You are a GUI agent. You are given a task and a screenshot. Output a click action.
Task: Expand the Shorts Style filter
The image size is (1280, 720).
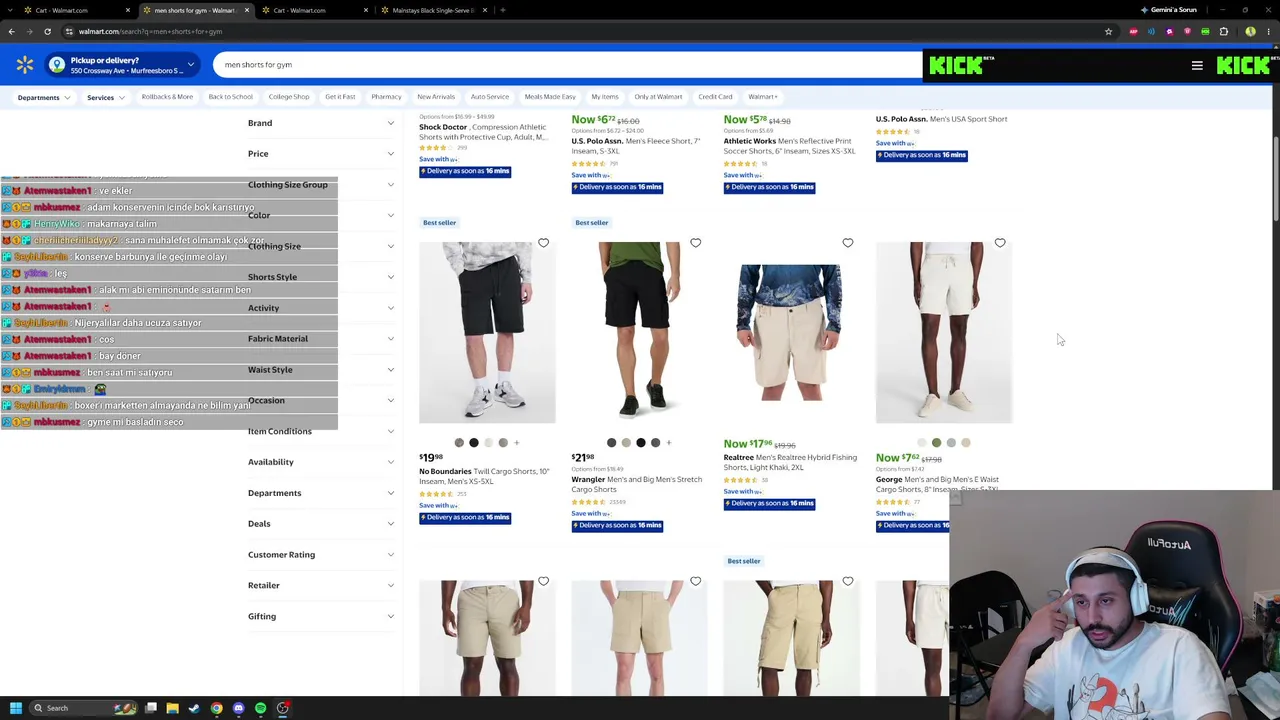321,277
